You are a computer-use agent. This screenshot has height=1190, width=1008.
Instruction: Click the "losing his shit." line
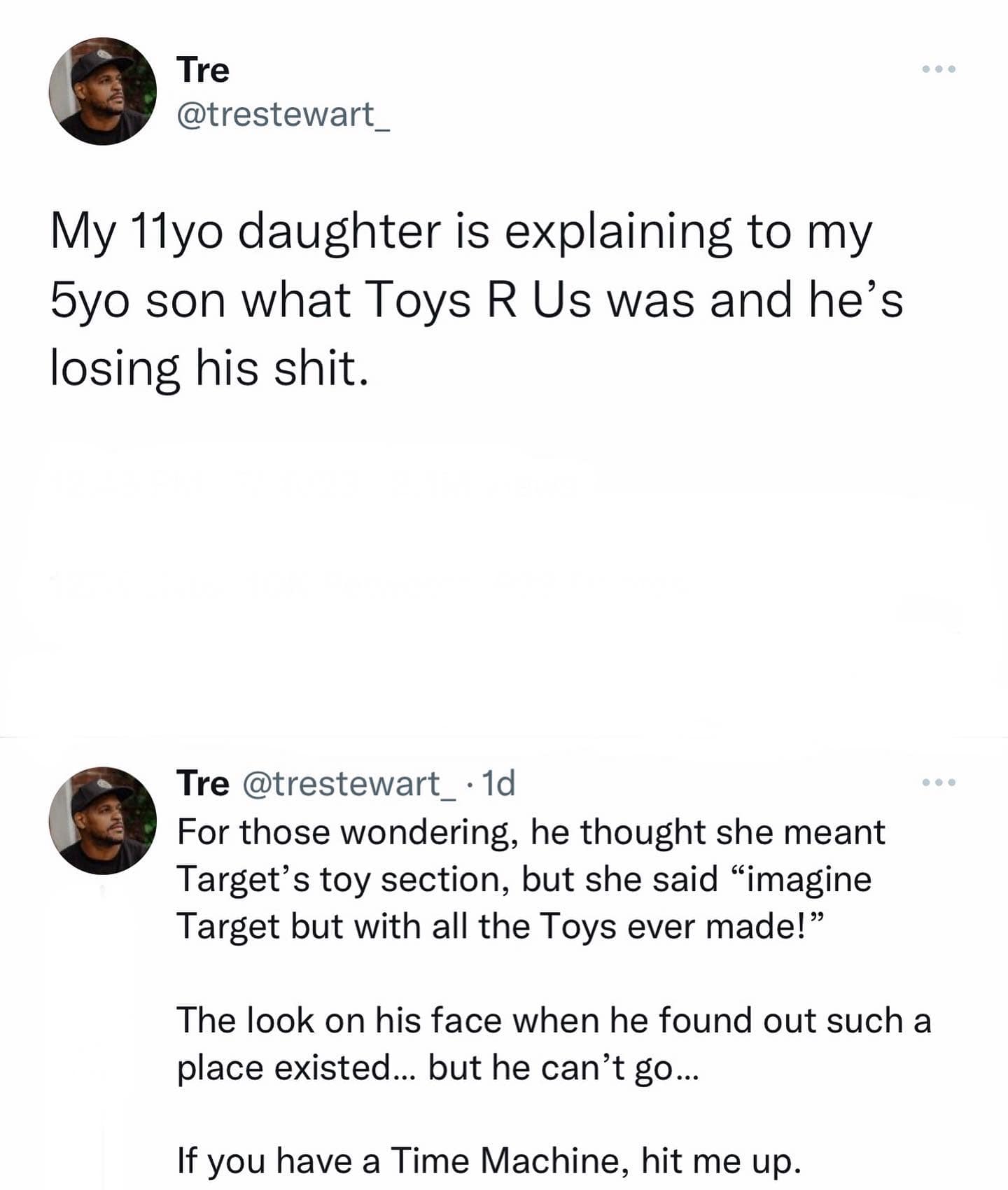[209, 369]
